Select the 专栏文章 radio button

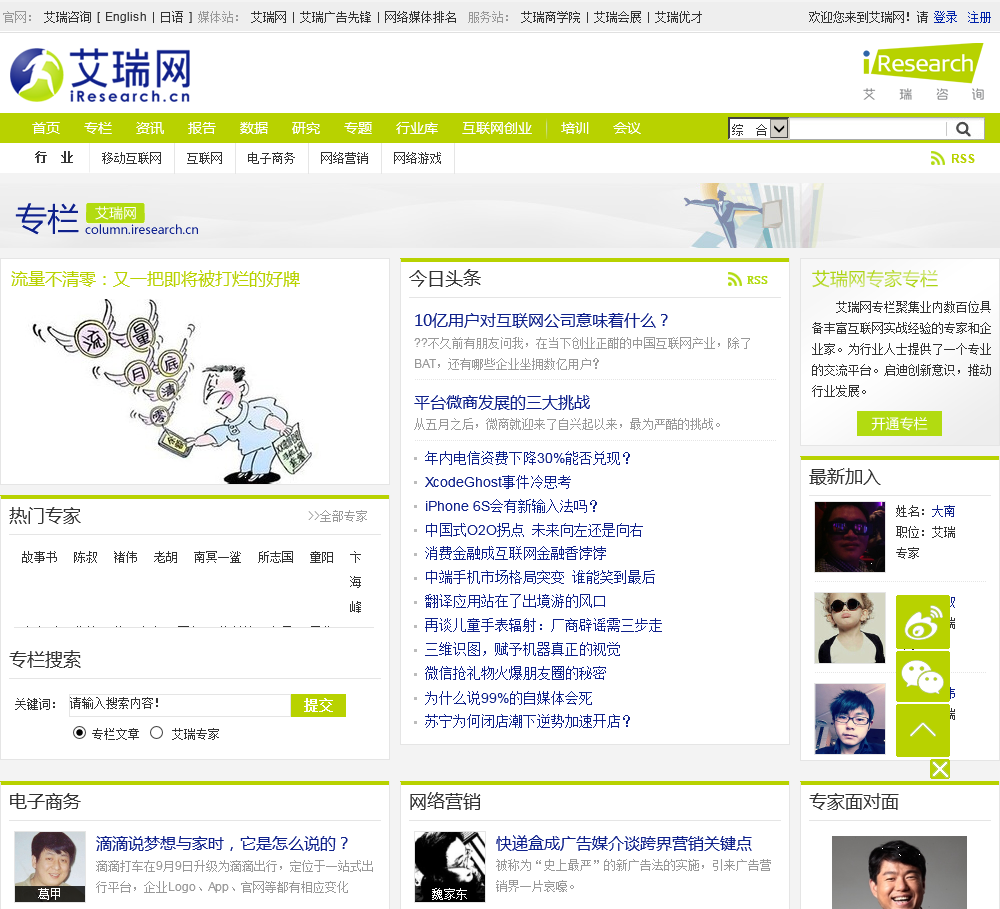79,733
